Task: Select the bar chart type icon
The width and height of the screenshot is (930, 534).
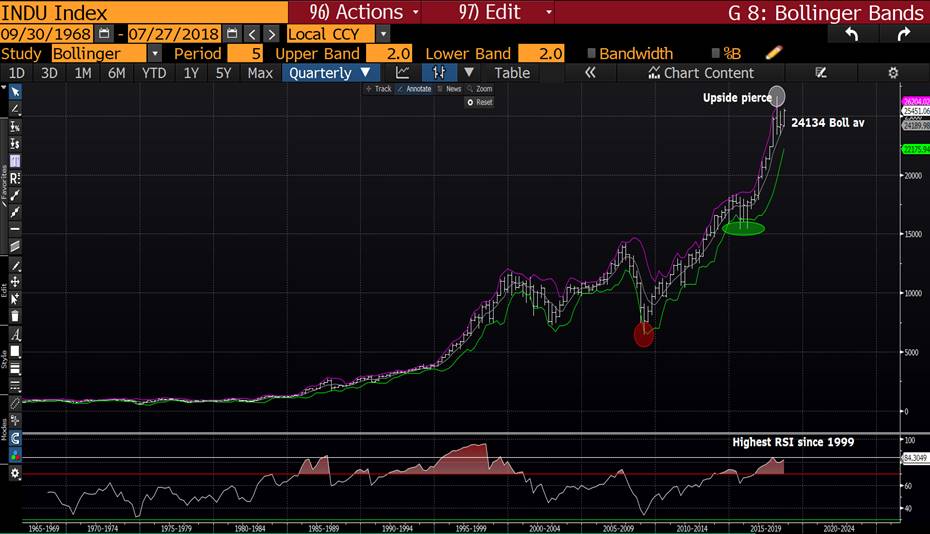Action: (x=439, y=72)
